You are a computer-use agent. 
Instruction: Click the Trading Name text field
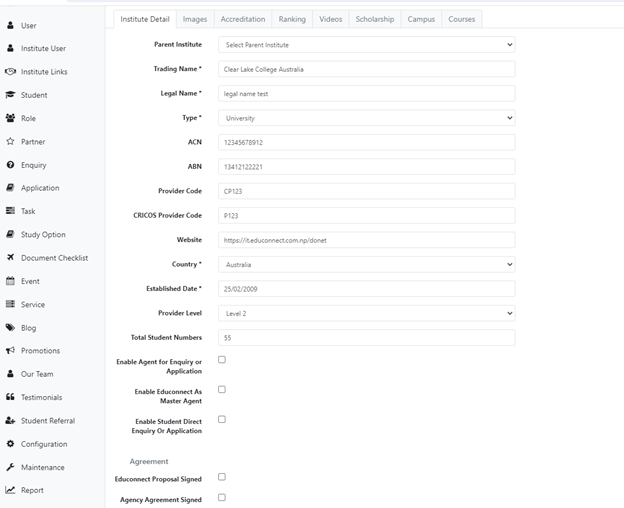[x=367, y=69]
